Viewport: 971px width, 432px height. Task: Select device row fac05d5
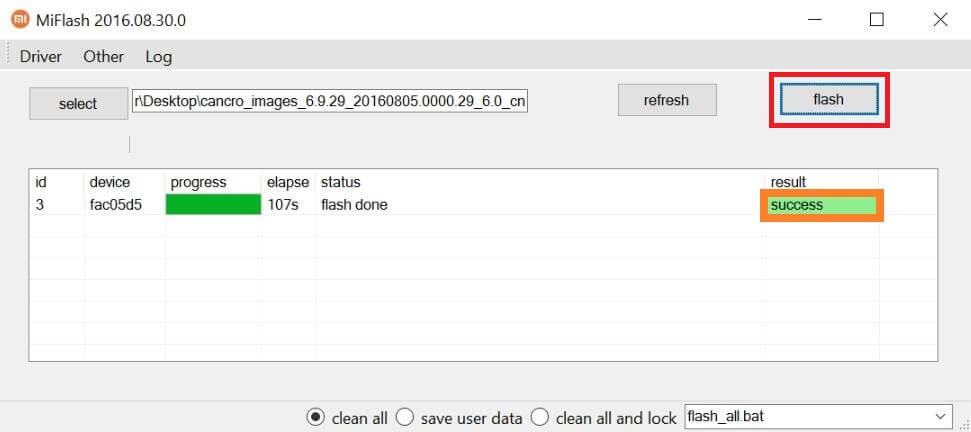point(483,204)
